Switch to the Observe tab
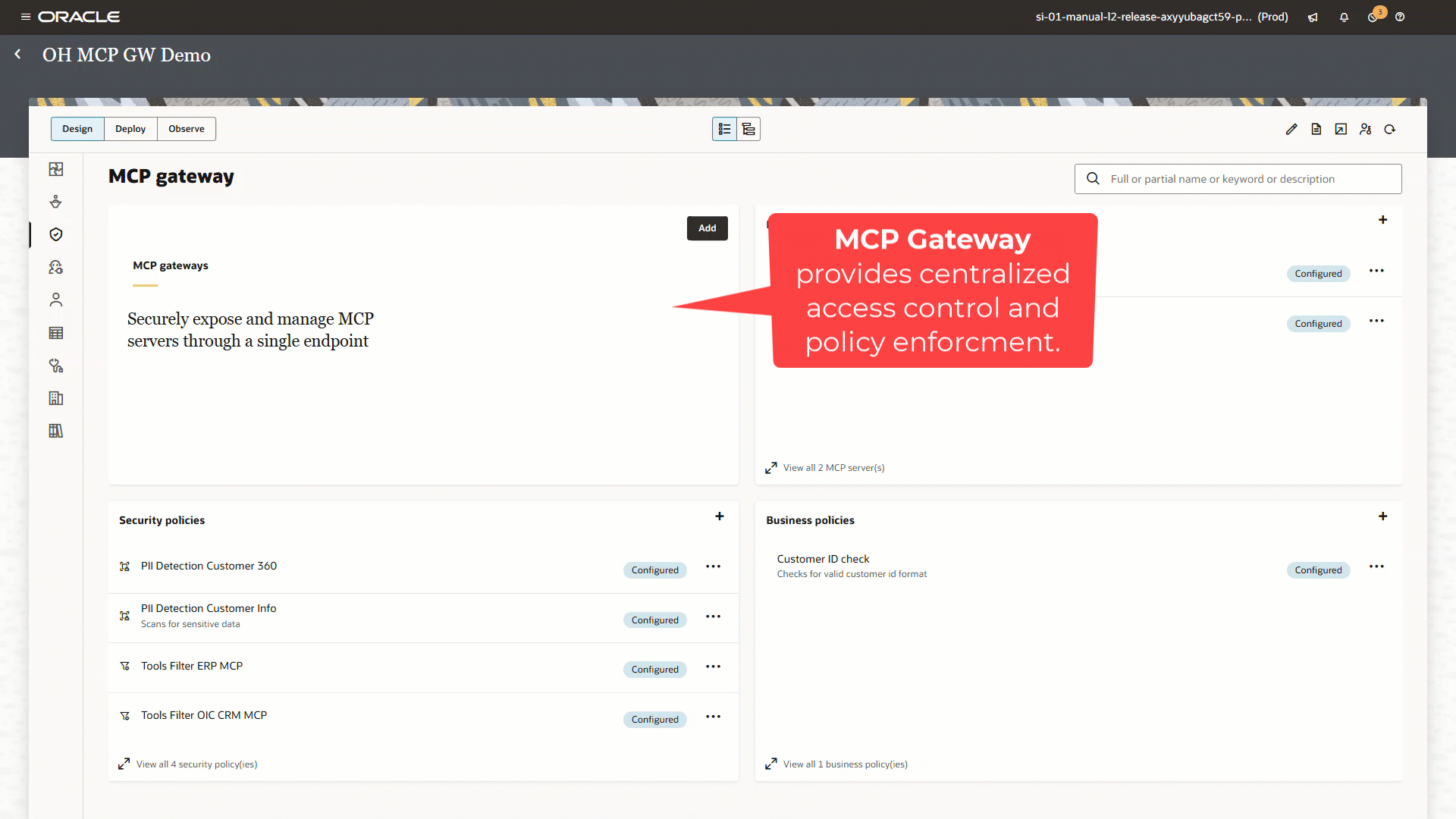This screenshot has height=819, width=1456. pos(187,129)
